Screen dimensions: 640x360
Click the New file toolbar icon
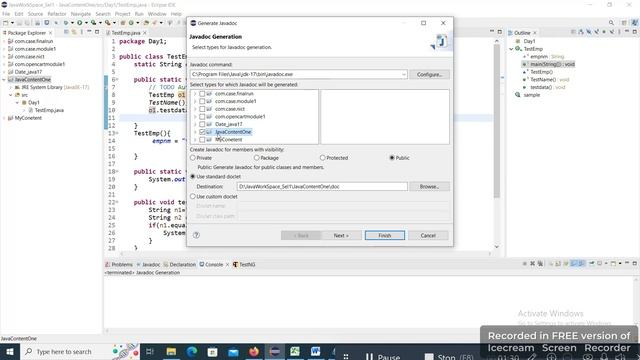tap(6, 23)
